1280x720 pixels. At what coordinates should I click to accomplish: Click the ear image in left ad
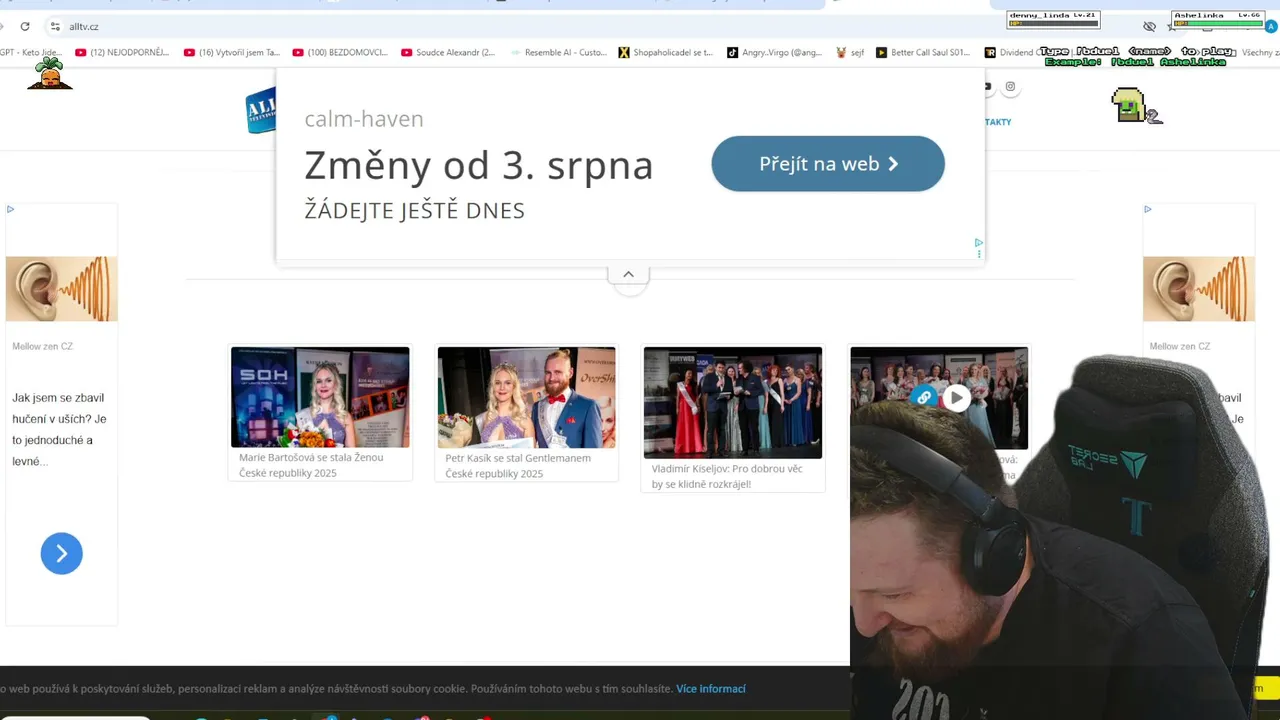pyautogui.click(x=62, y=289)
